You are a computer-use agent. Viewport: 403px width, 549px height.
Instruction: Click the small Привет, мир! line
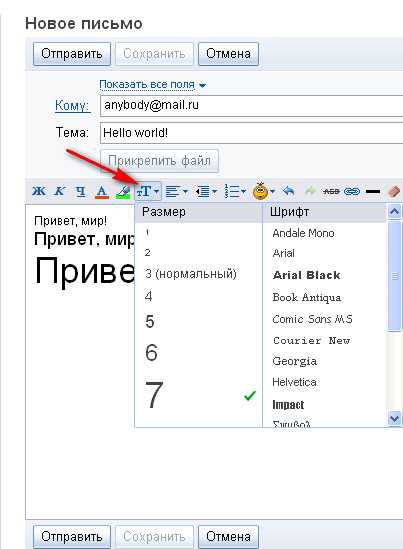(x=70, y=221)
